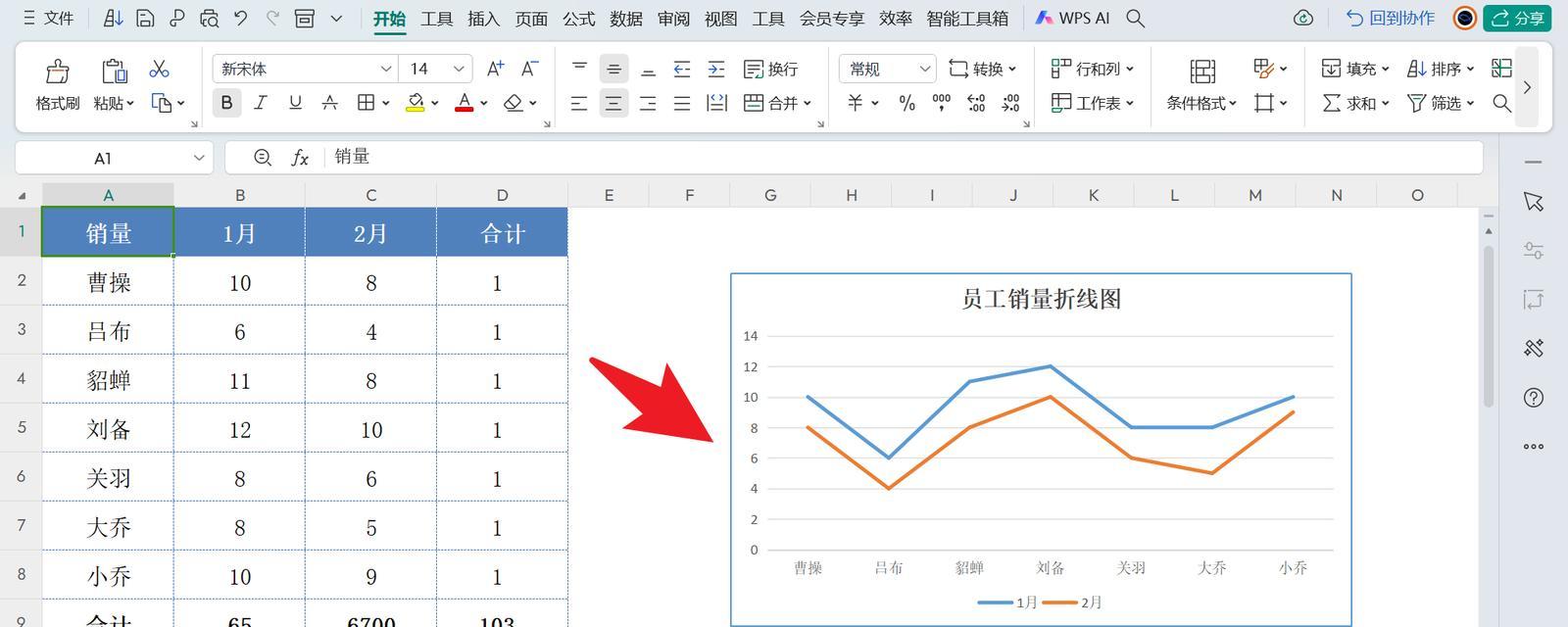Click the Format Painter (格式刷) icon

click(x=58, y=71)
